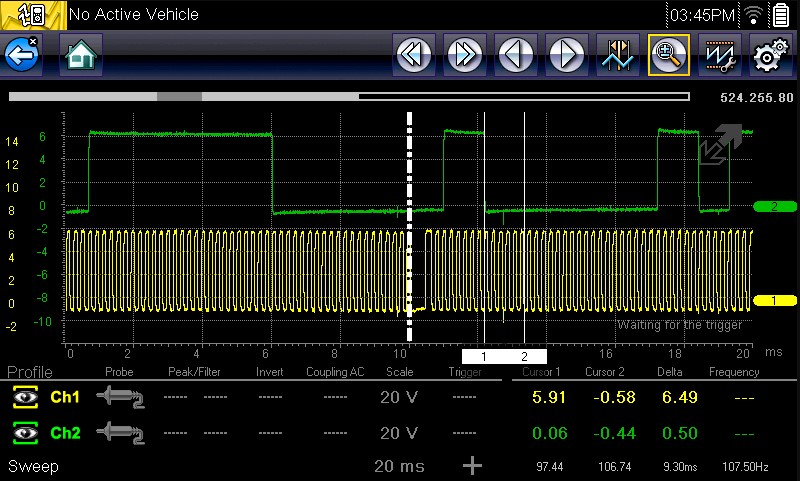This screenshot has width=800, height=481.
Task: Hide the Ch2 trace using its eye icon
Action: (x=27, y=434)
